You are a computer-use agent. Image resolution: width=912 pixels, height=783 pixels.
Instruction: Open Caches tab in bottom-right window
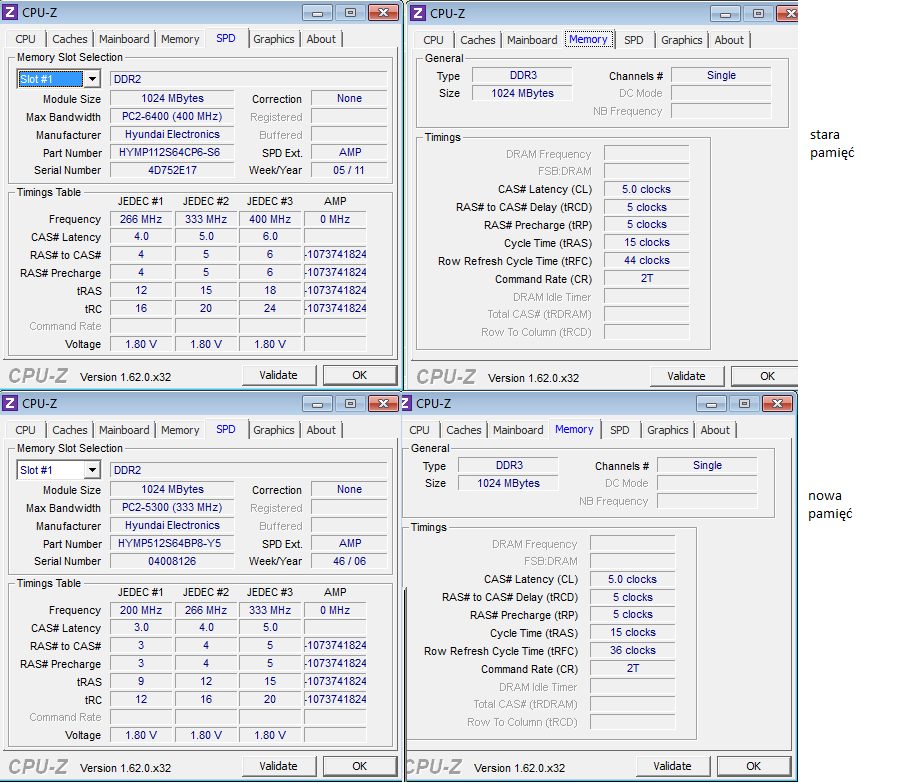464,430
